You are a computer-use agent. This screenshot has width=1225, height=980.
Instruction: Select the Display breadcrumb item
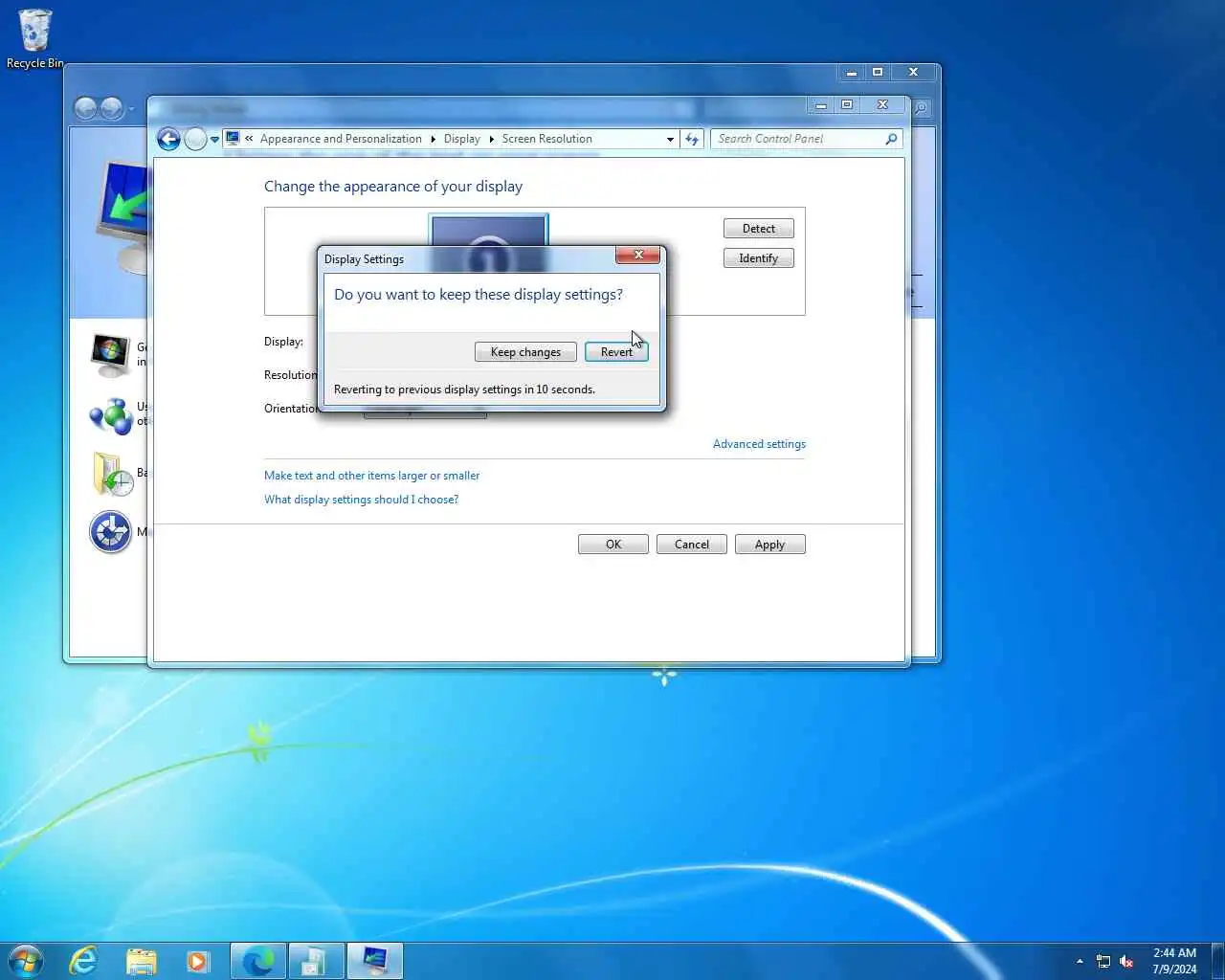[x=462, y=139]
